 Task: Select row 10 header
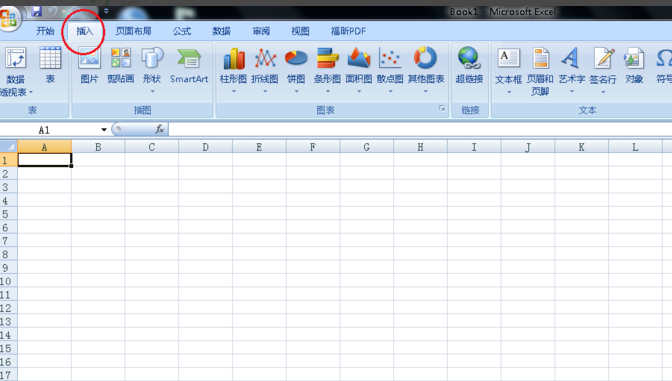pos(9,281)
